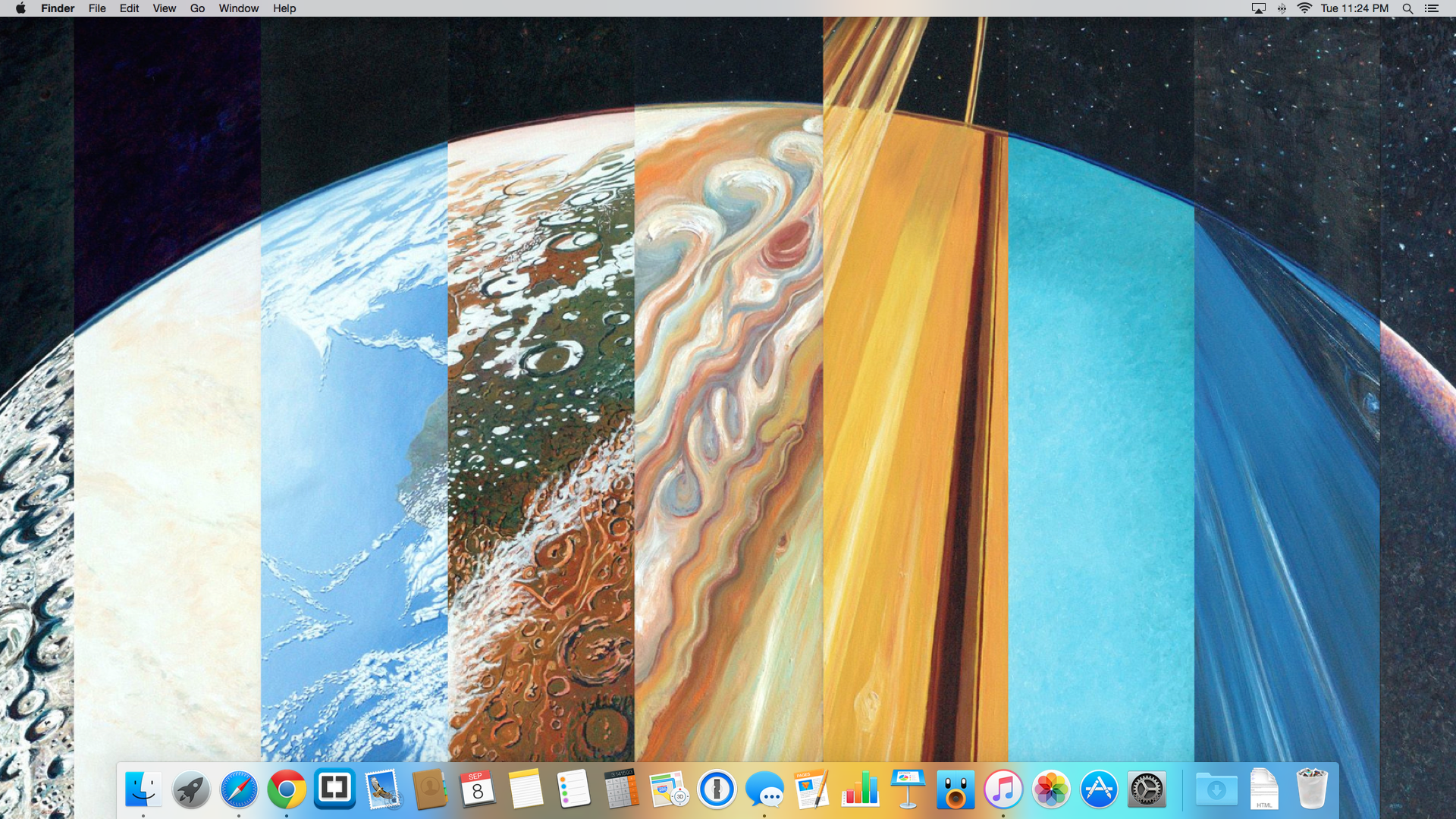Viewport: 1456px width, 819px height.
Task: Open the File menu
Action: 97,8
